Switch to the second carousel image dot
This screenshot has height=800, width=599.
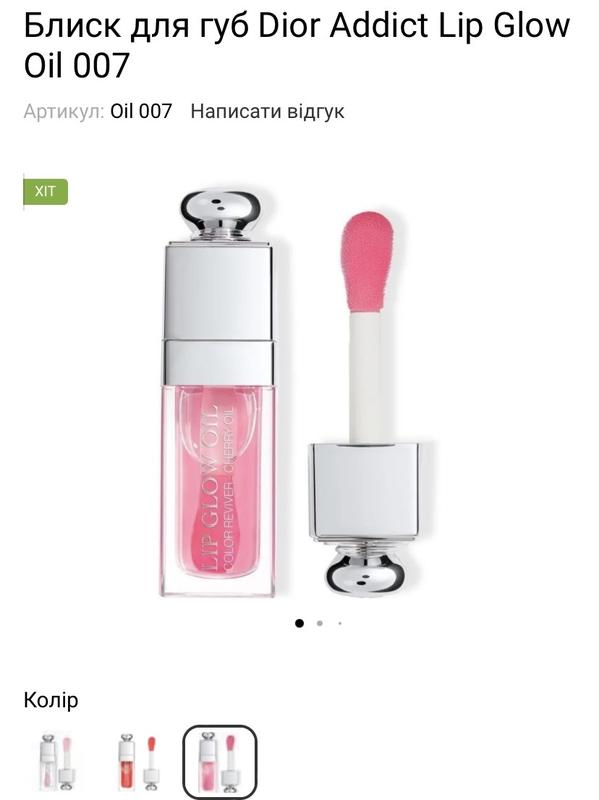tap(319, 623)
